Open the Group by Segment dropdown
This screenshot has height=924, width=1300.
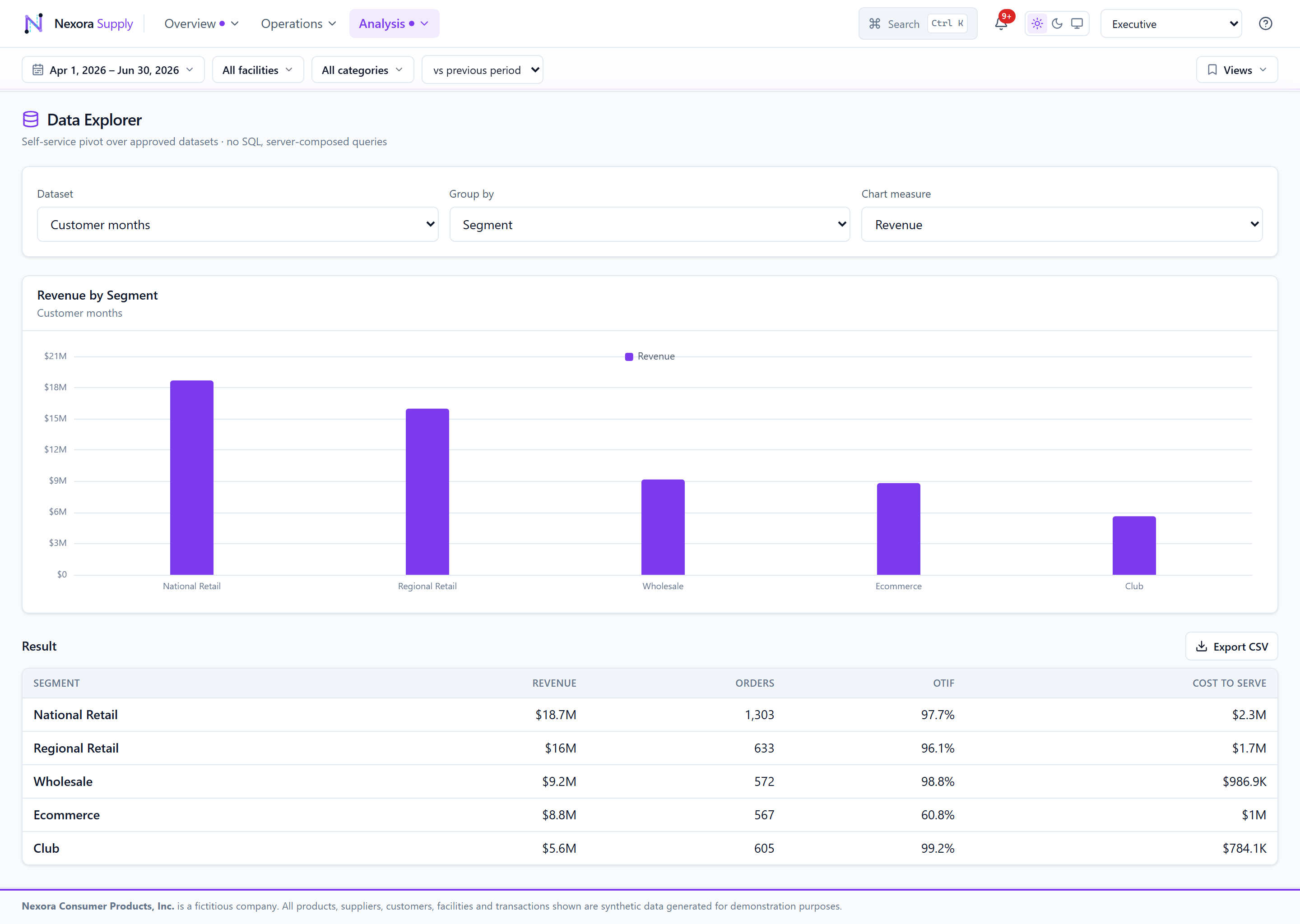click(x=650, y=224)
